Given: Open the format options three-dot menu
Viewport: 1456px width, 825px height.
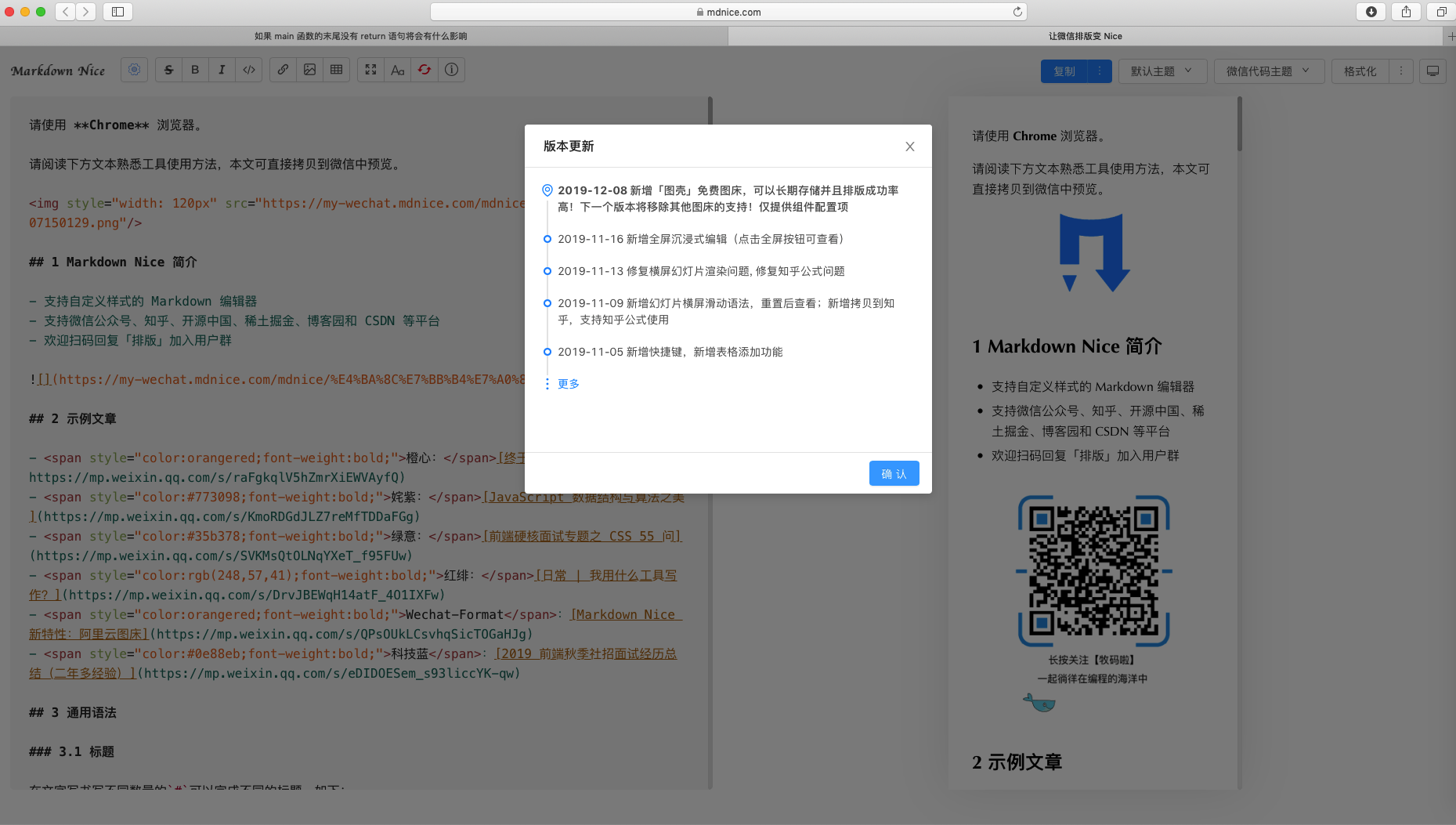Looking at the screenshot, I should click(1401, 71).
